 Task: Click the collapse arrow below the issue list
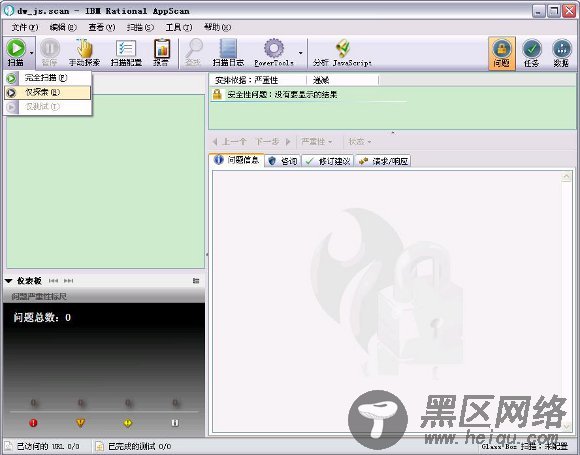point(393,132)
